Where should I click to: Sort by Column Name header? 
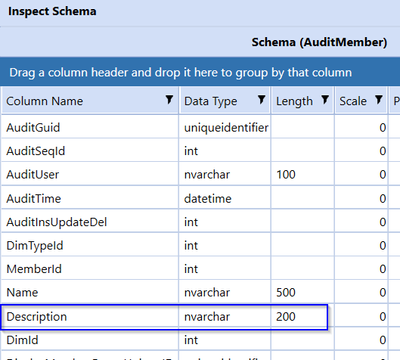44,101
